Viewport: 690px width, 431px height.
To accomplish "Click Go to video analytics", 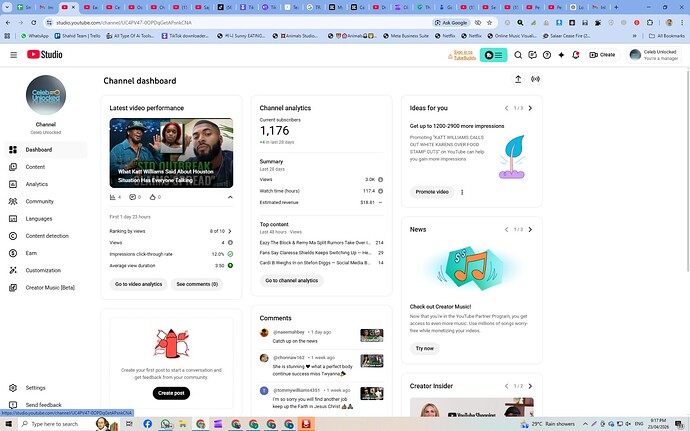I will tap(139, 284).
